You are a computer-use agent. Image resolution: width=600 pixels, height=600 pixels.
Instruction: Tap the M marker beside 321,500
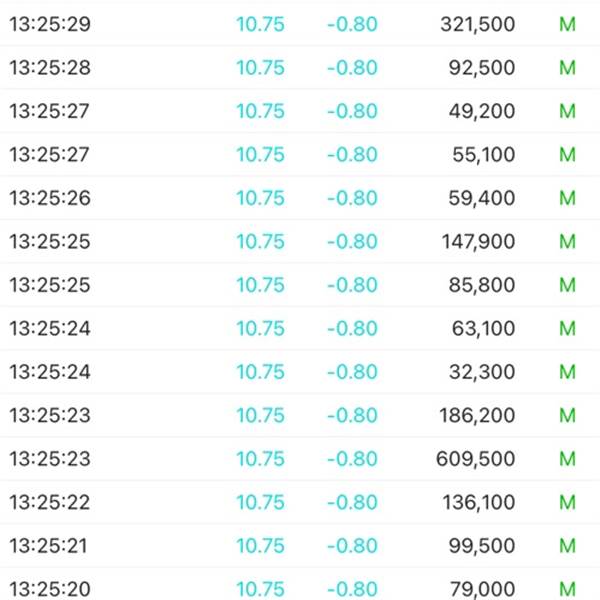click(567, 24)
